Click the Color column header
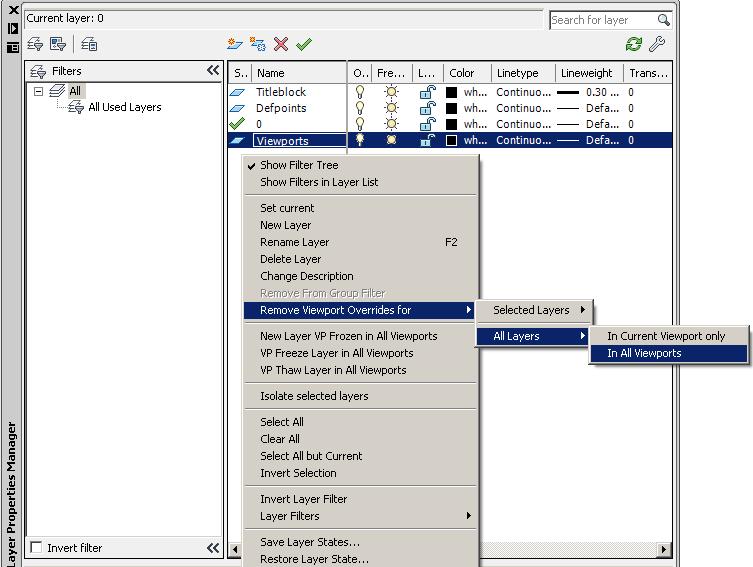 click(467, 73)
